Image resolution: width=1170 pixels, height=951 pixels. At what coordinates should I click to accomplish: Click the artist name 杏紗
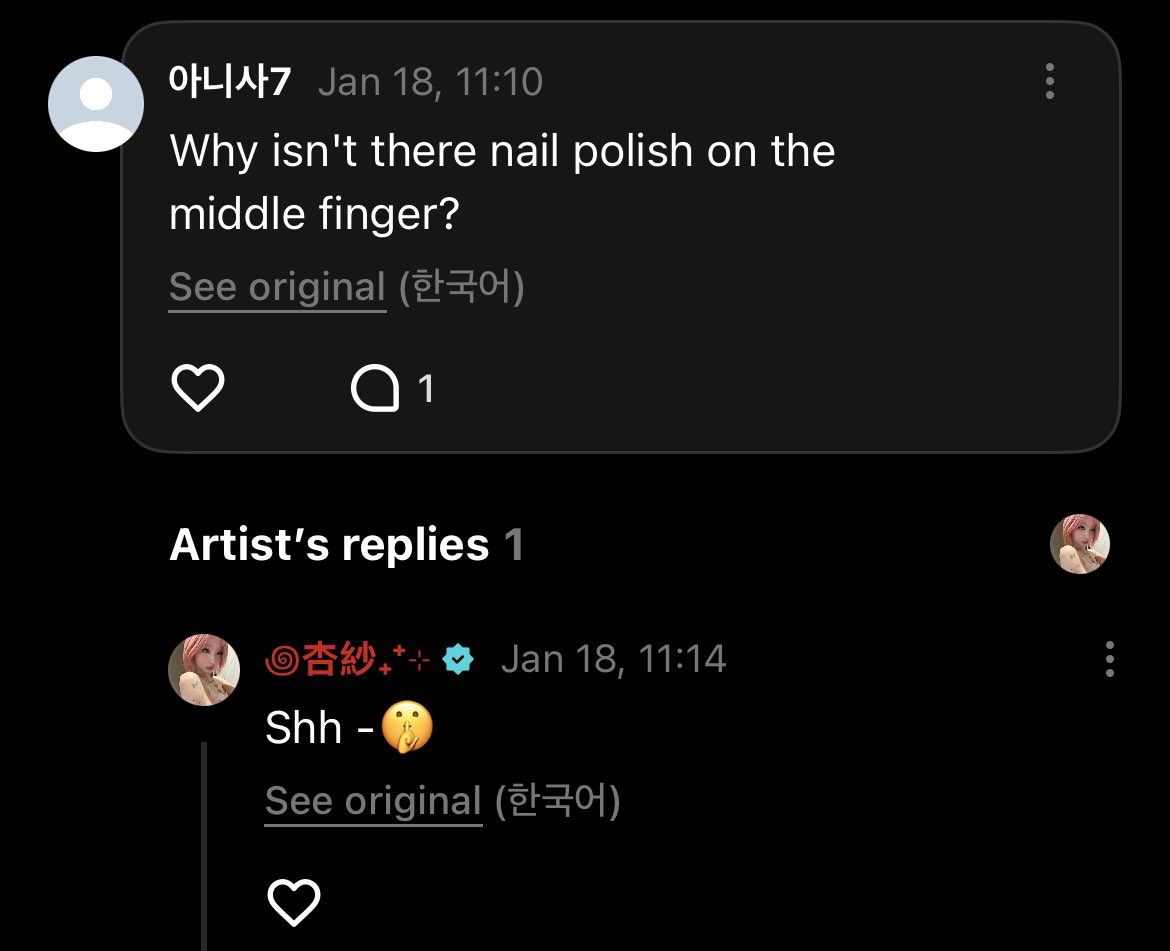click(x=340, y=660)
